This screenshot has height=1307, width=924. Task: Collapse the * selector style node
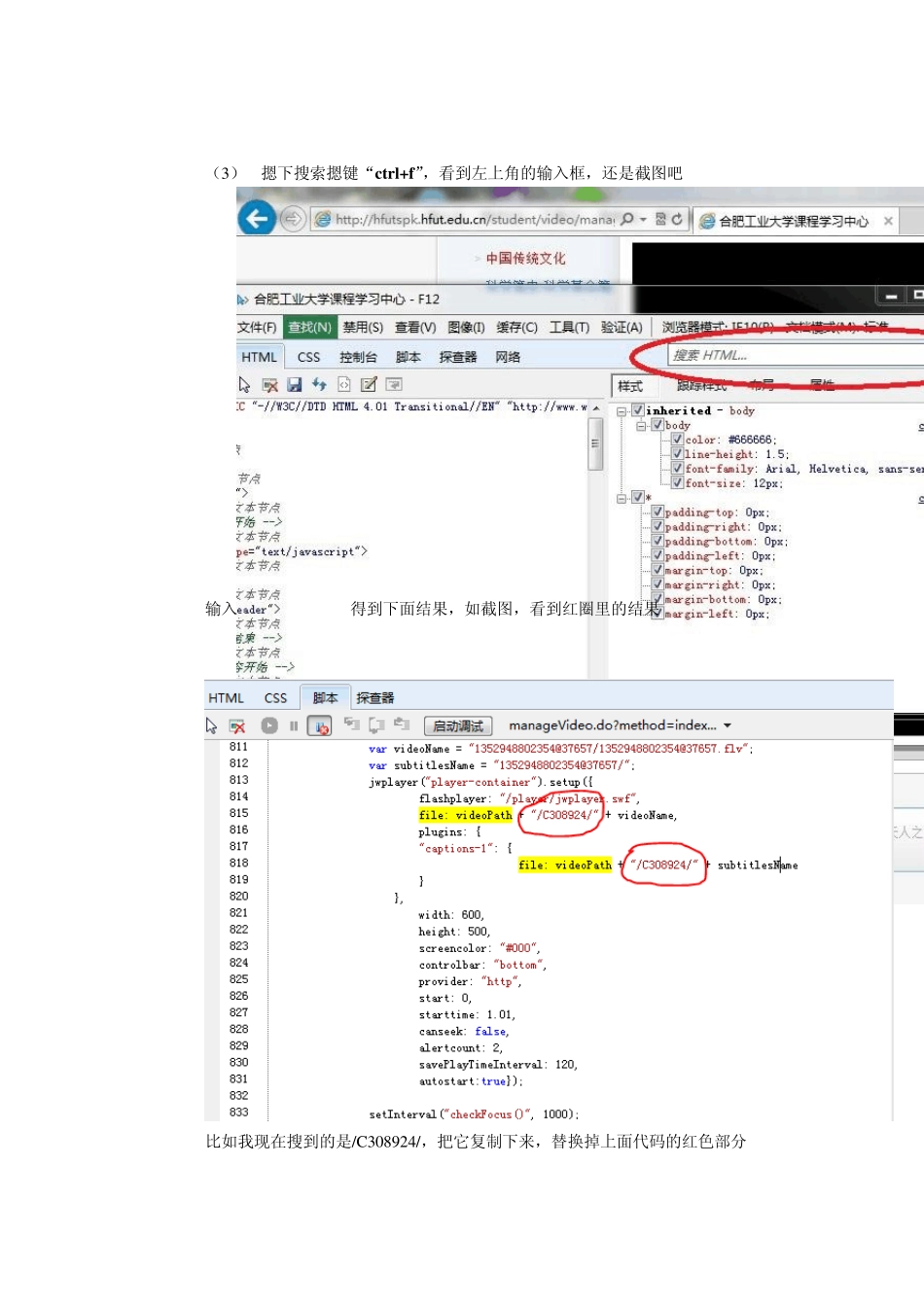click(x=622, y=498)
